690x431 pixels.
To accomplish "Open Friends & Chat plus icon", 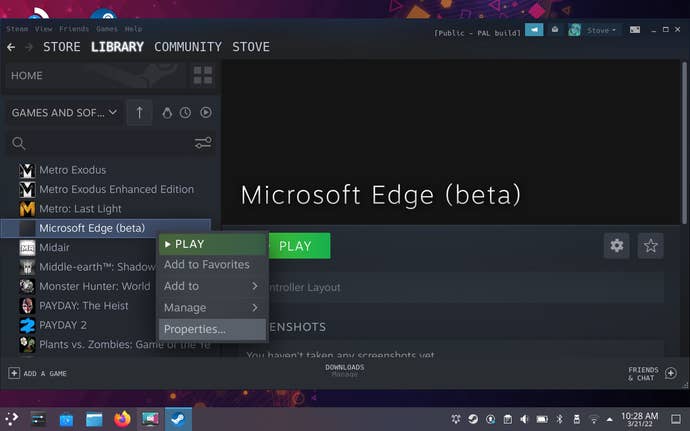I will tap(671, 373).
